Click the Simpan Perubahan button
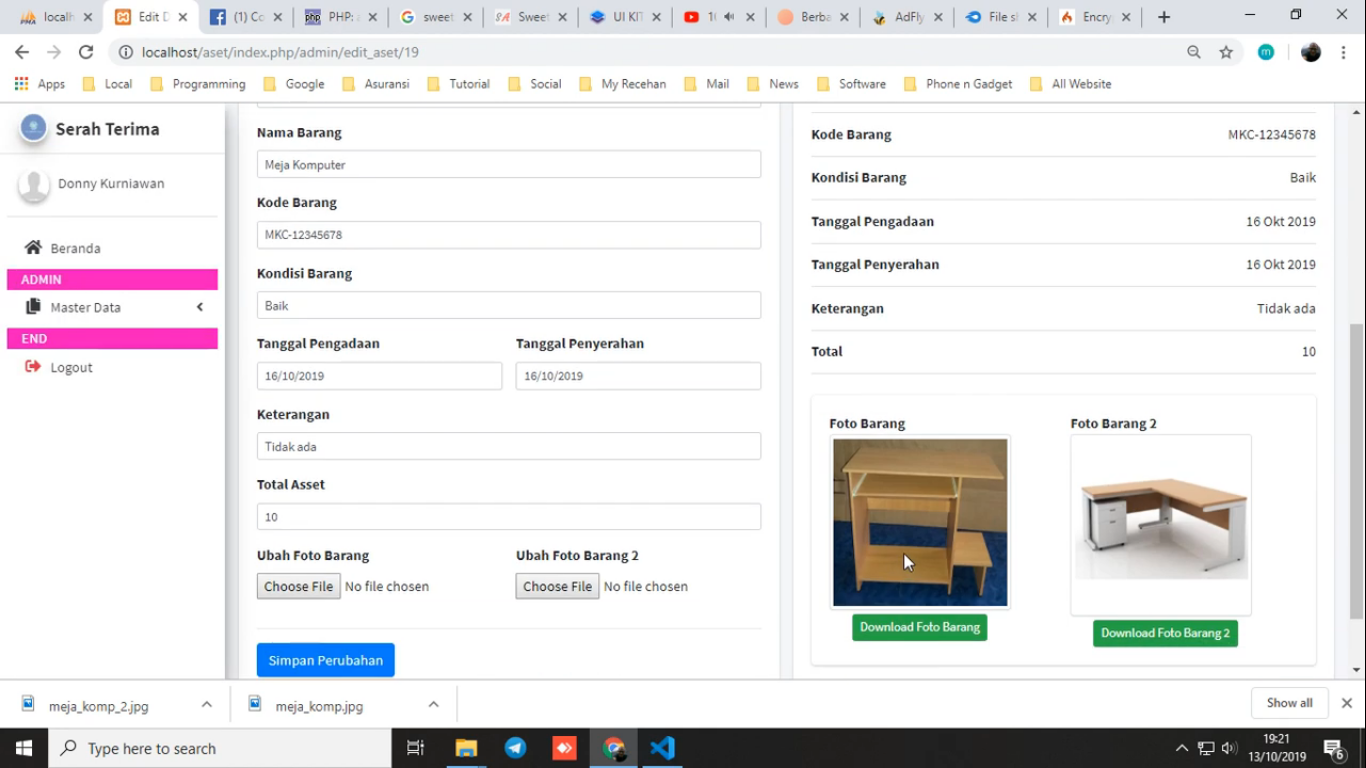The height and width of the screenshot is (768, 1366). point(326,660)
